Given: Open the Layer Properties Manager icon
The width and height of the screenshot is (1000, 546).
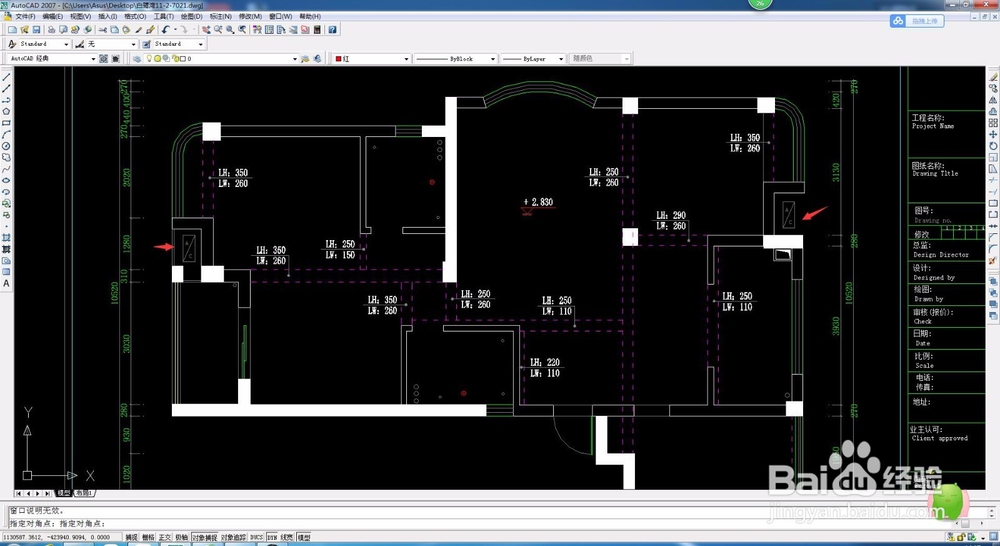Looking at the screenshot, I should coord(136,59).
